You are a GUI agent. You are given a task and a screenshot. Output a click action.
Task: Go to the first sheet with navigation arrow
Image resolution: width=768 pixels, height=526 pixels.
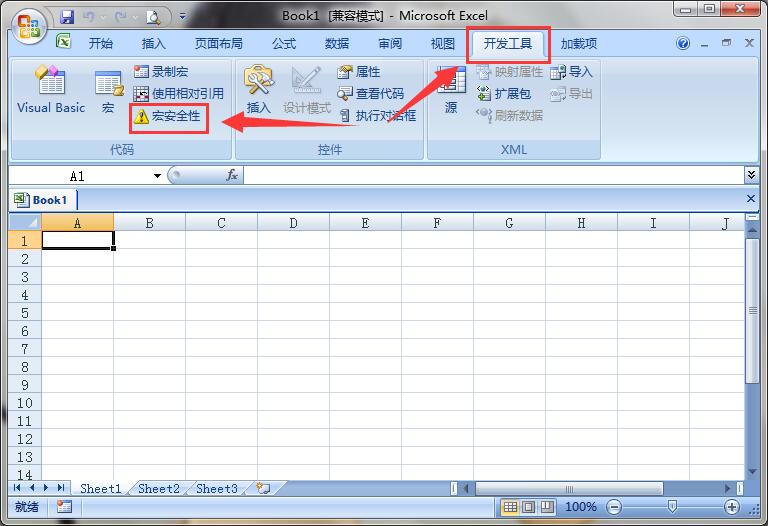[17, 488]
